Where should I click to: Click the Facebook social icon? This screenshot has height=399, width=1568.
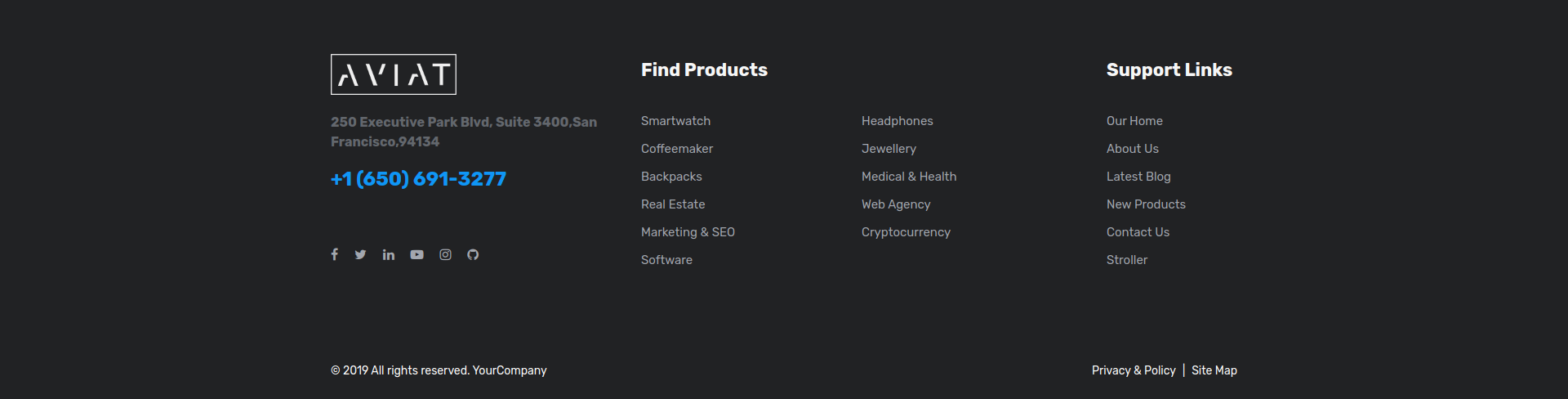334,254
